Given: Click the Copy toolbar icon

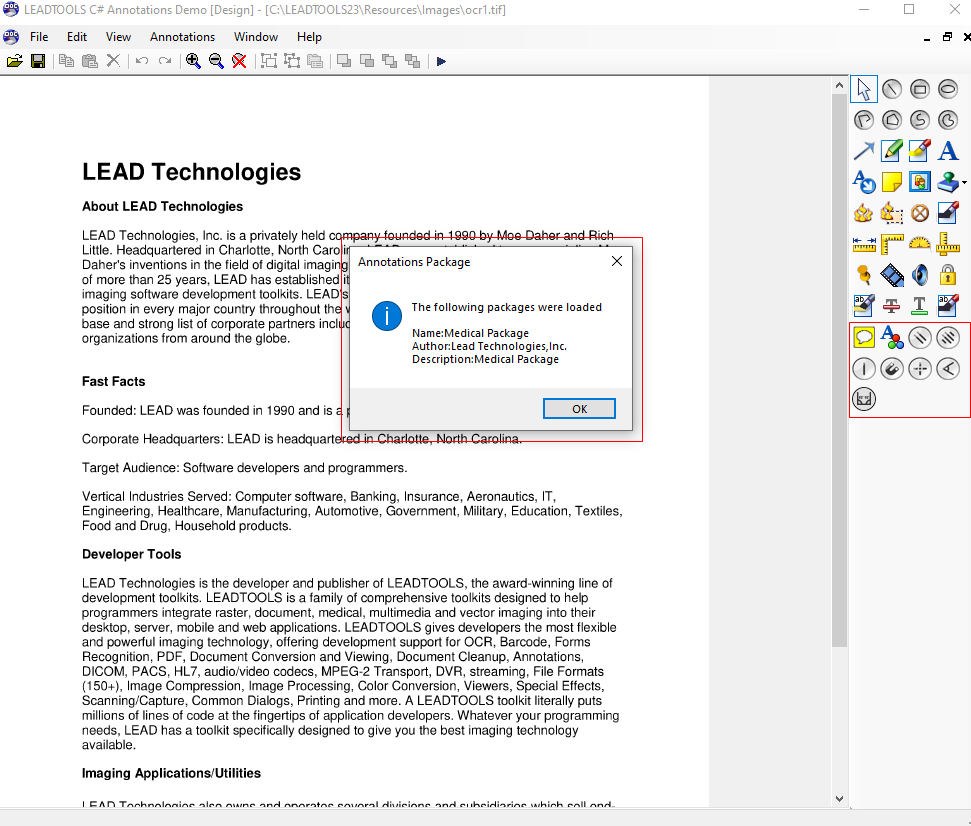Looking at the screenshot, I should (66, 61).
